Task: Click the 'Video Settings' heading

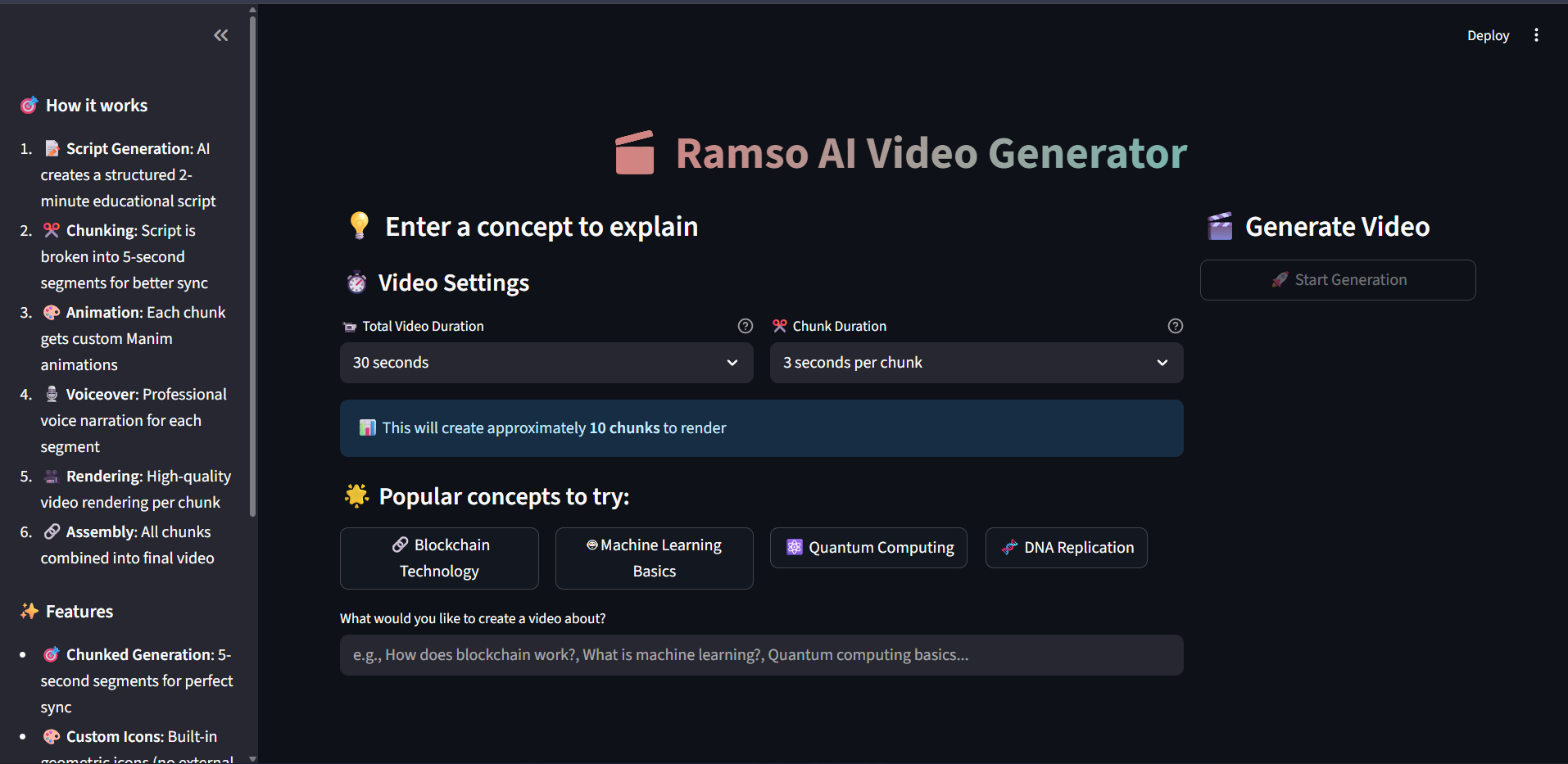Action: point(454,283)
